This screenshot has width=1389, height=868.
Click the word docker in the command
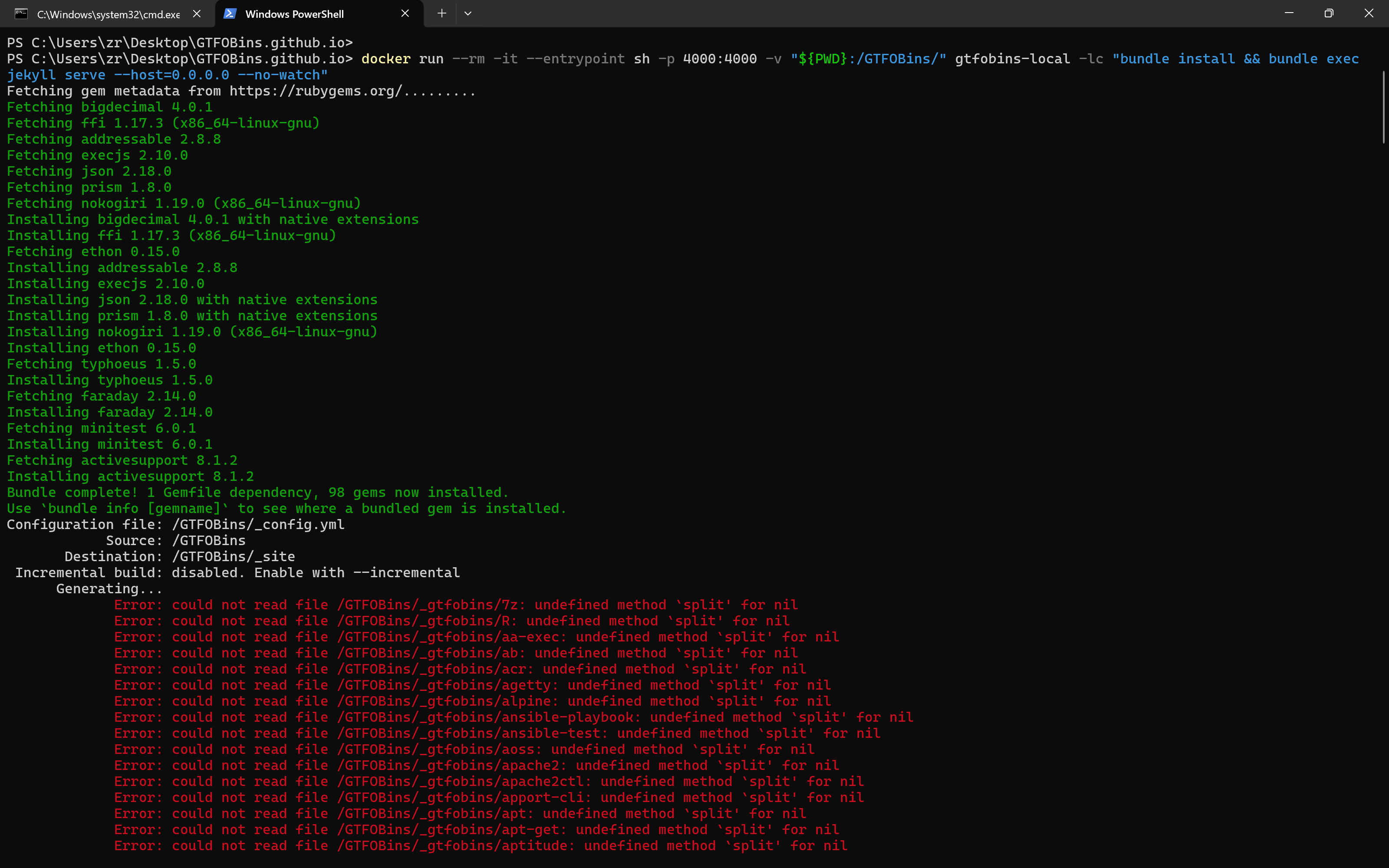[x=386, y=59]
